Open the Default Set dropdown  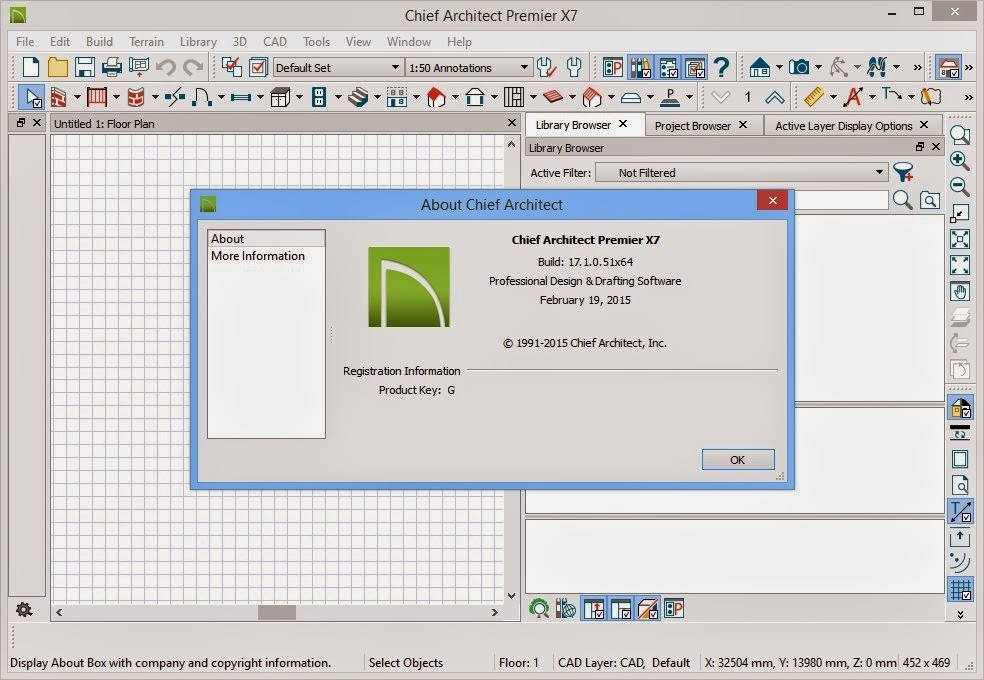pos(338,67)
